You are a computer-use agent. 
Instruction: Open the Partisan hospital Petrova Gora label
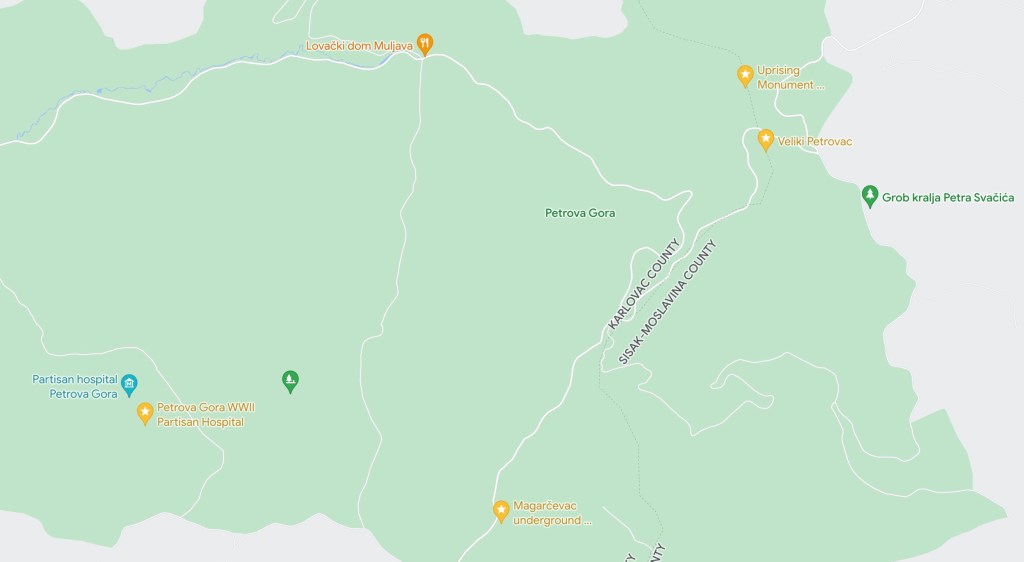click(75, 386)
